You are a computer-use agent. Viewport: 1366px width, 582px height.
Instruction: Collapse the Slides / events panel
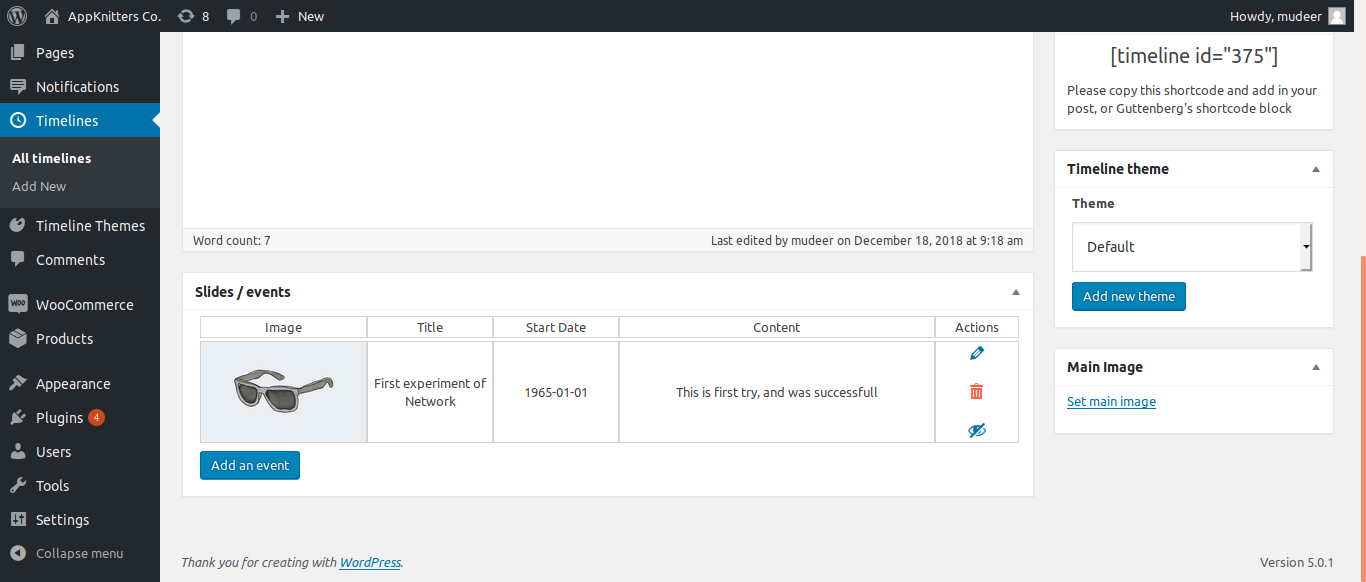click(1016, 292)
